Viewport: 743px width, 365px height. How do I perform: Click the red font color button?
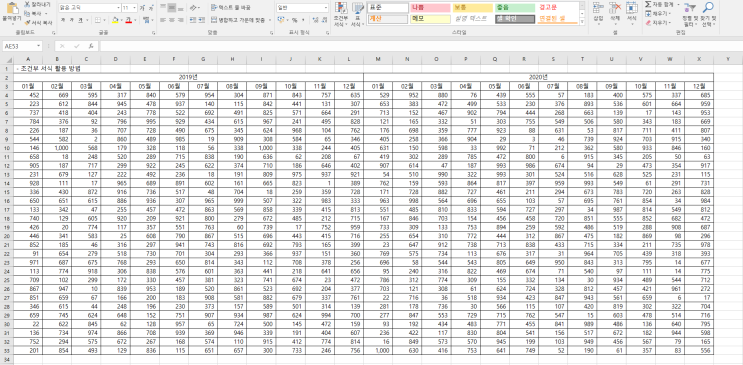click(128, 20)
